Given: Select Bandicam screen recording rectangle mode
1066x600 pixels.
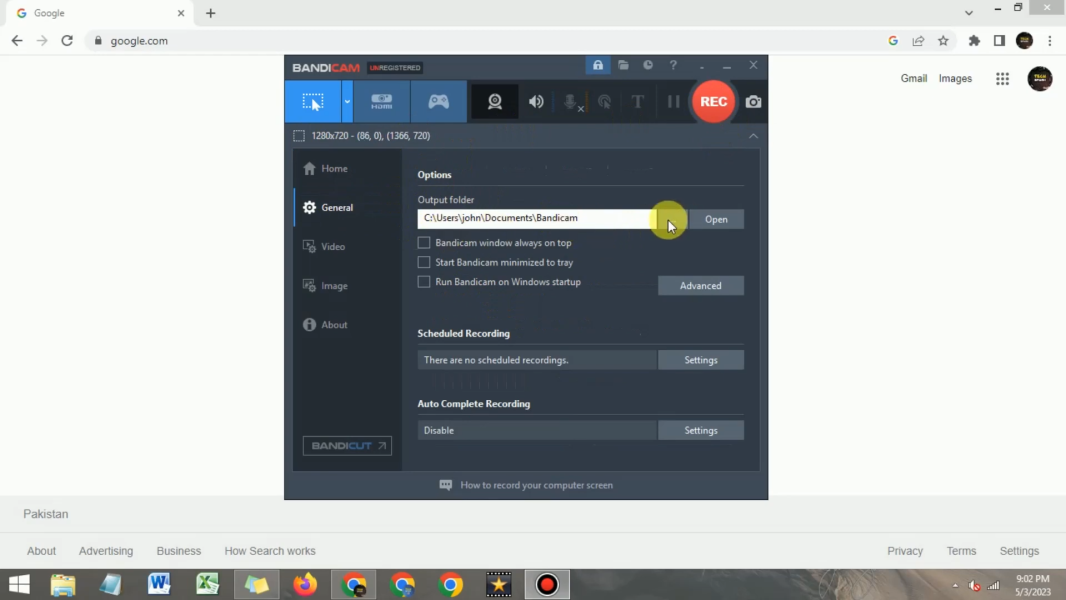Looking at the screenshot, I should [x=313, y=102].
